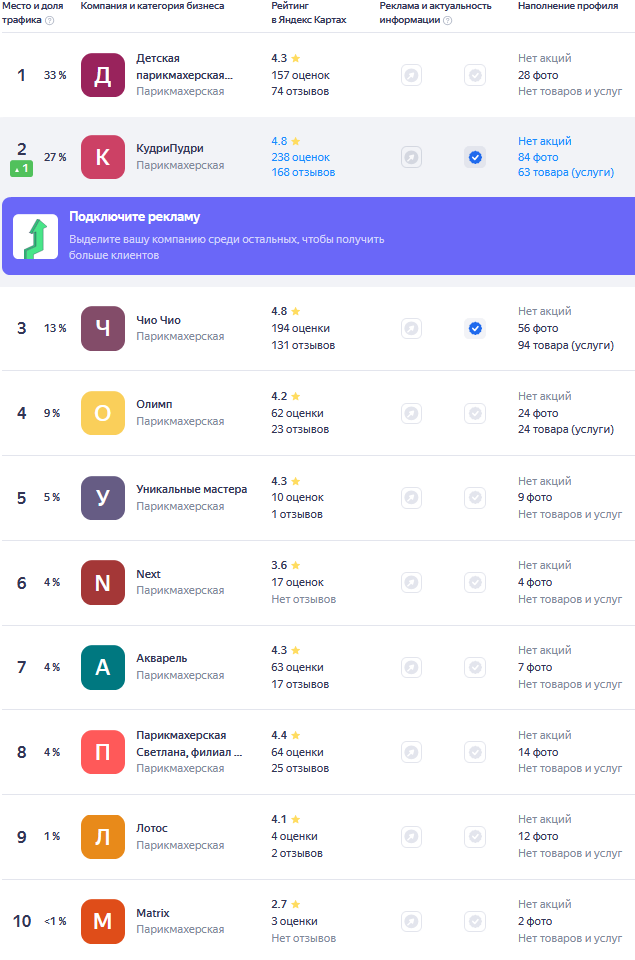Viewport: 635px width, 960px height.
Task: Click the verified info checkmark for Детская парикмахерская
Action: 475,75
